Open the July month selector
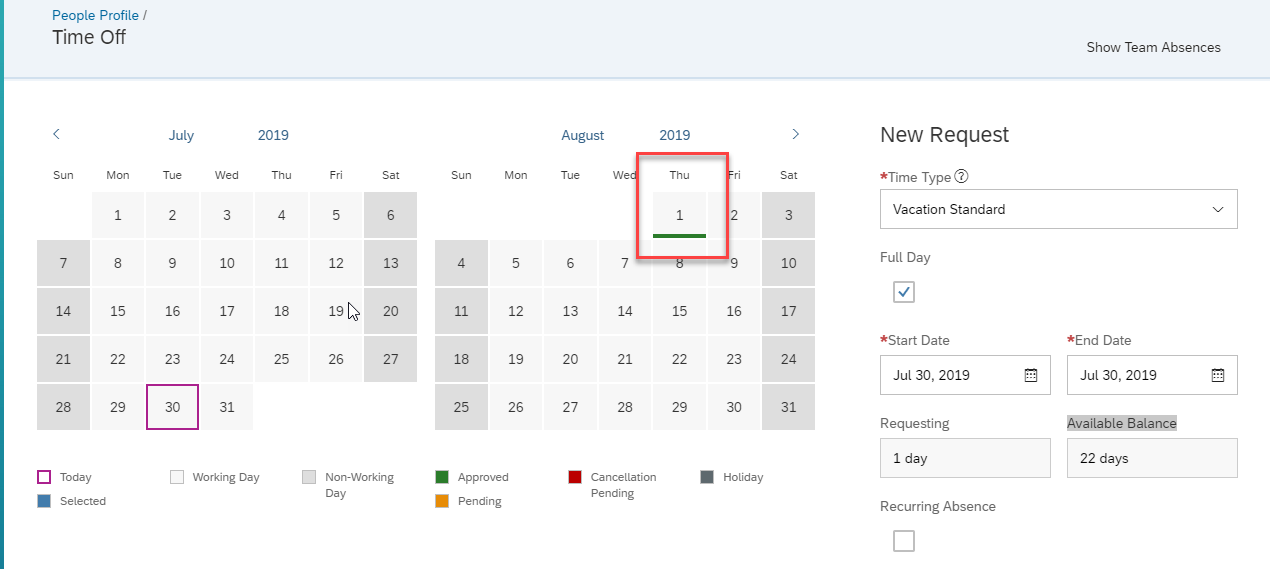1270x569 pixels. point(181,135)
